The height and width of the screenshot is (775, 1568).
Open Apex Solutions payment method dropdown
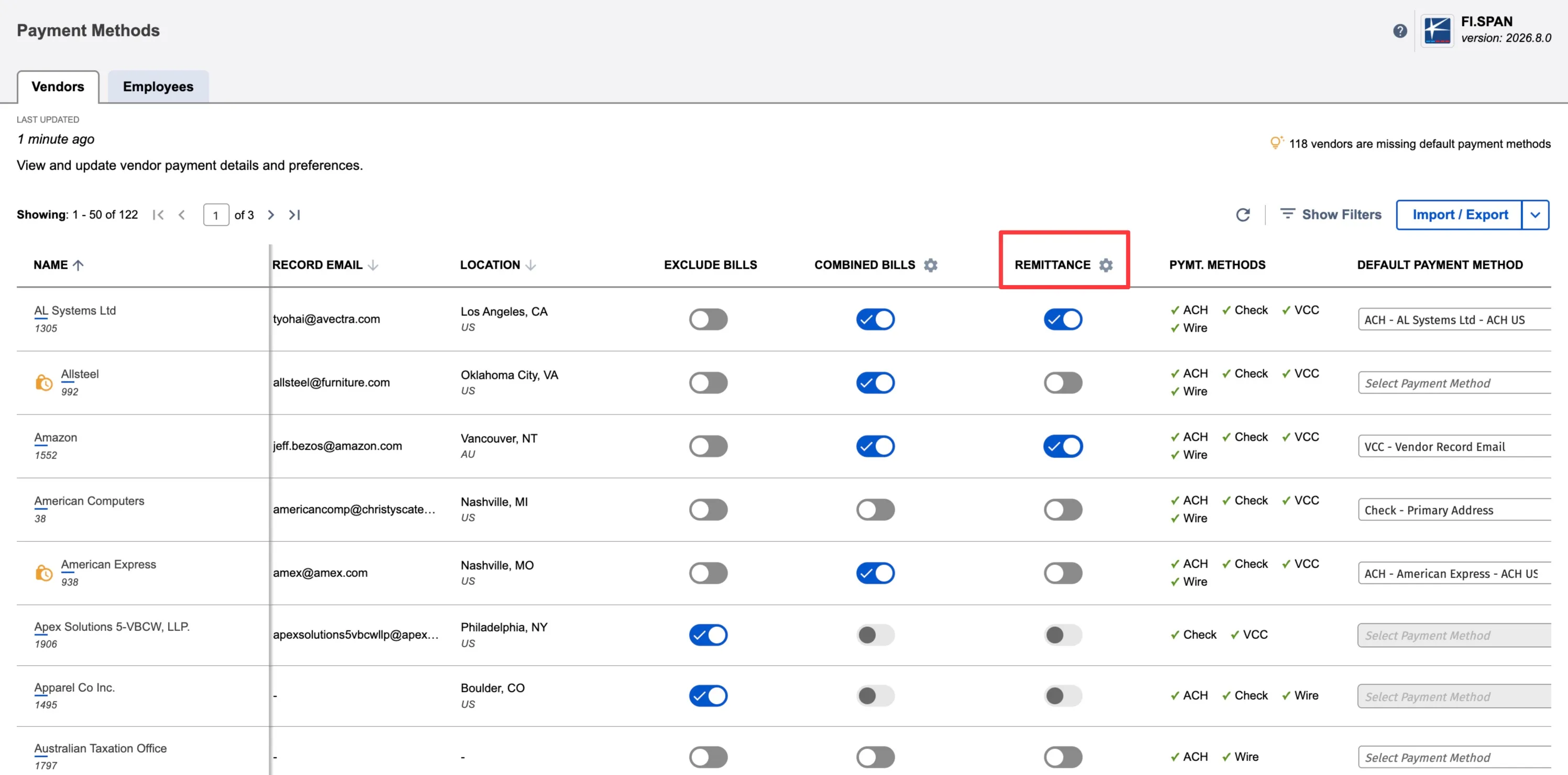1454,635
